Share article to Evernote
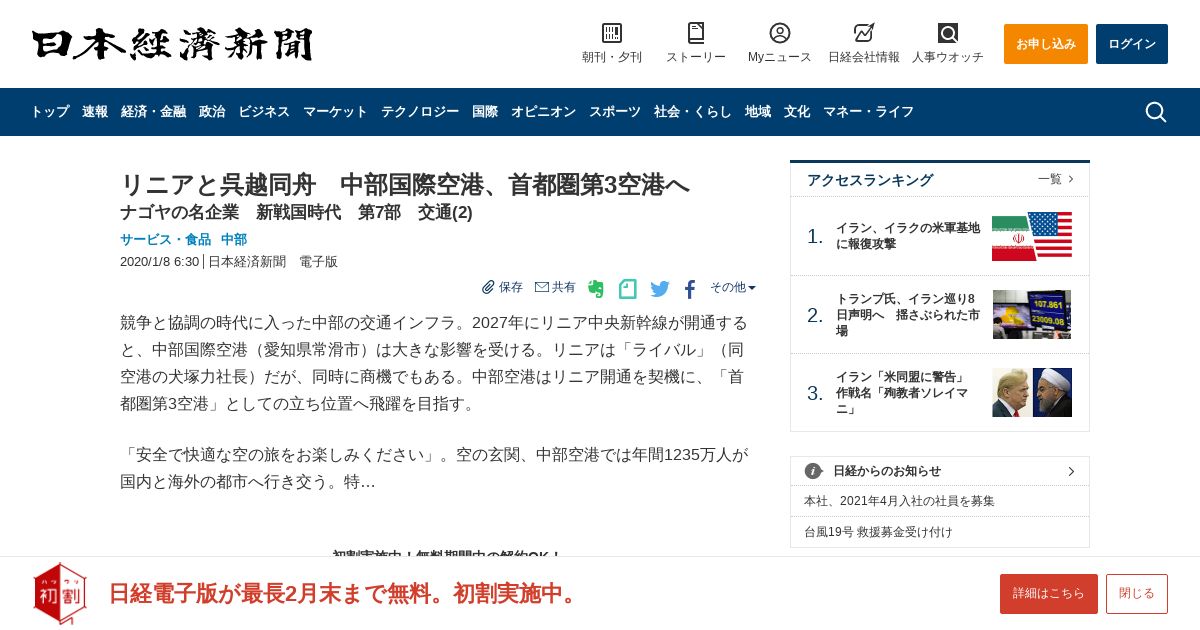The image size is (1200, 630). (x=596, y=289)
